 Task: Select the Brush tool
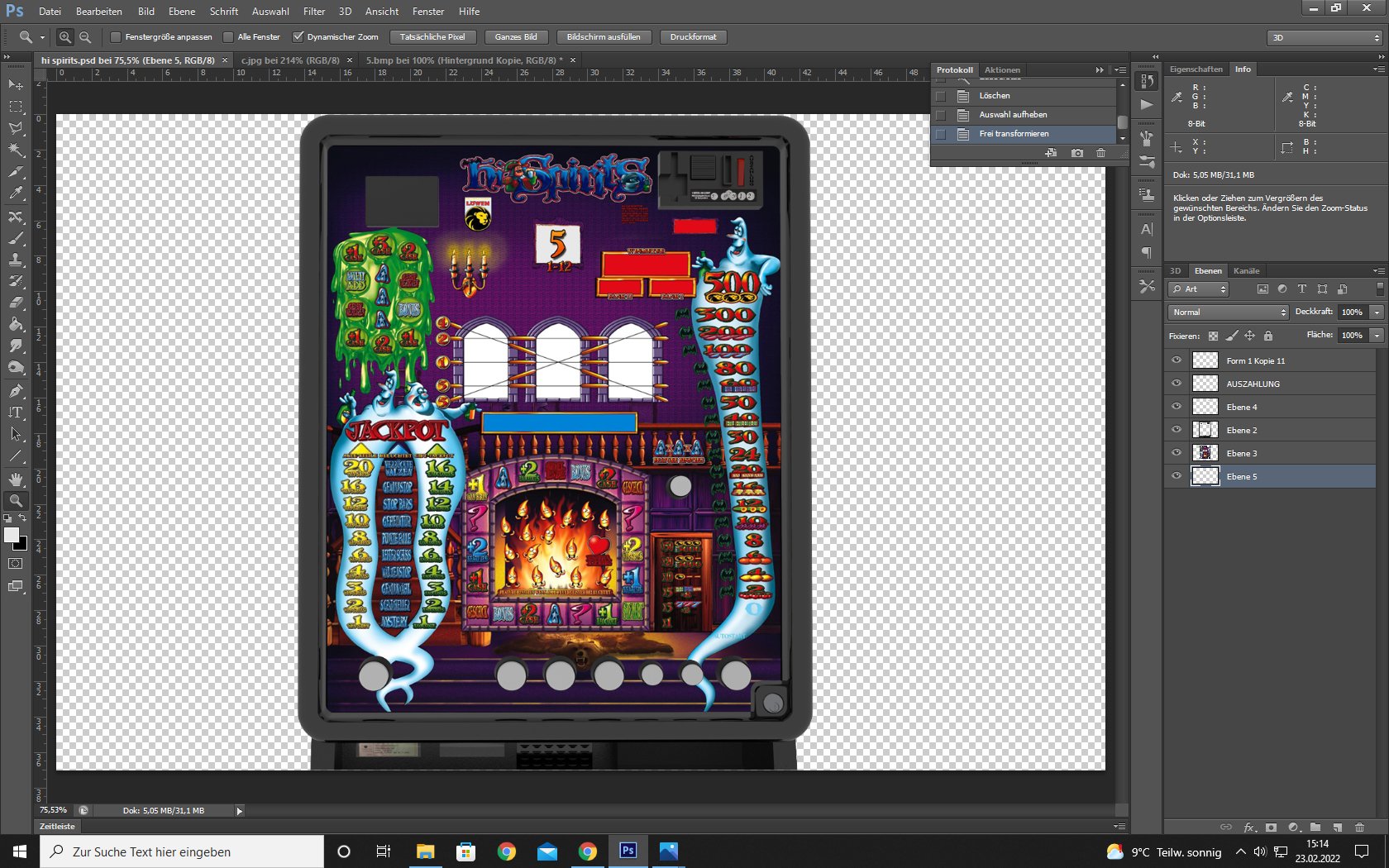coord(16,238)
